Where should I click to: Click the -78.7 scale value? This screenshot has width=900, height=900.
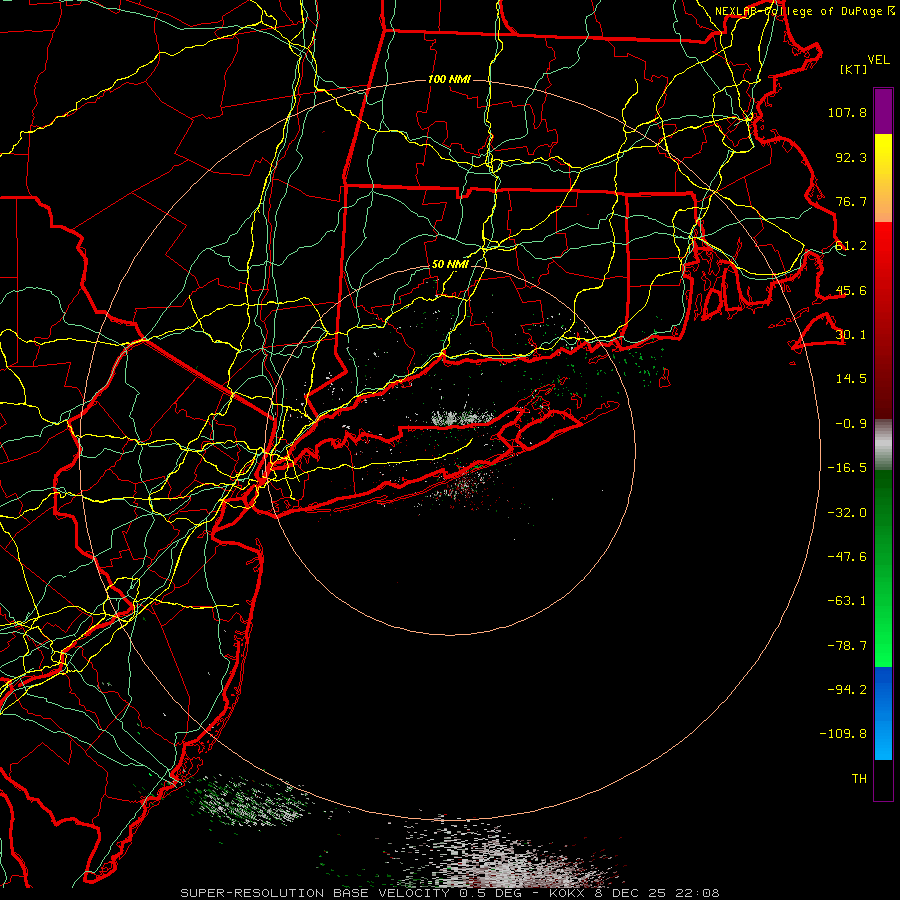pyautogui.click(x=847, y=646)
